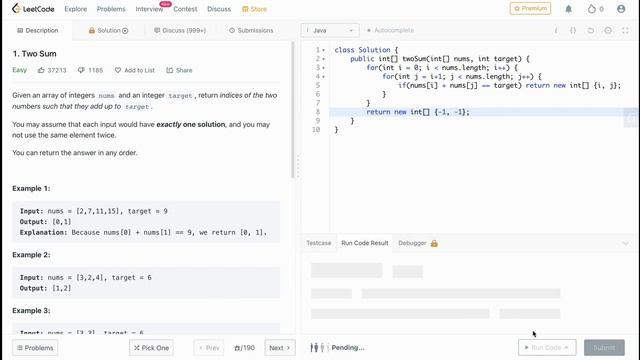Click Pick One random problem
The width and height of the screenshot is (640, 360).
coord(151,348)
